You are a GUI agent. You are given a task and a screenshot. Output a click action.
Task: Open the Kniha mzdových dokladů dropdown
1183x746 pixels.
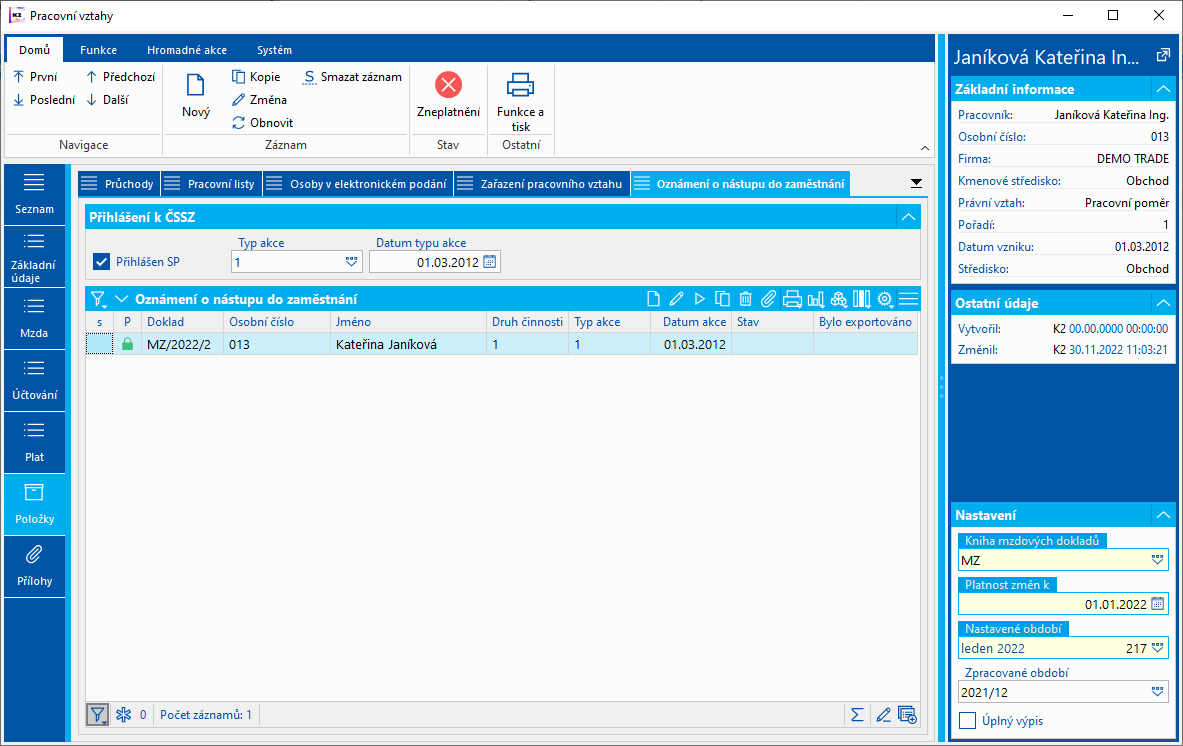[1157, 560]
